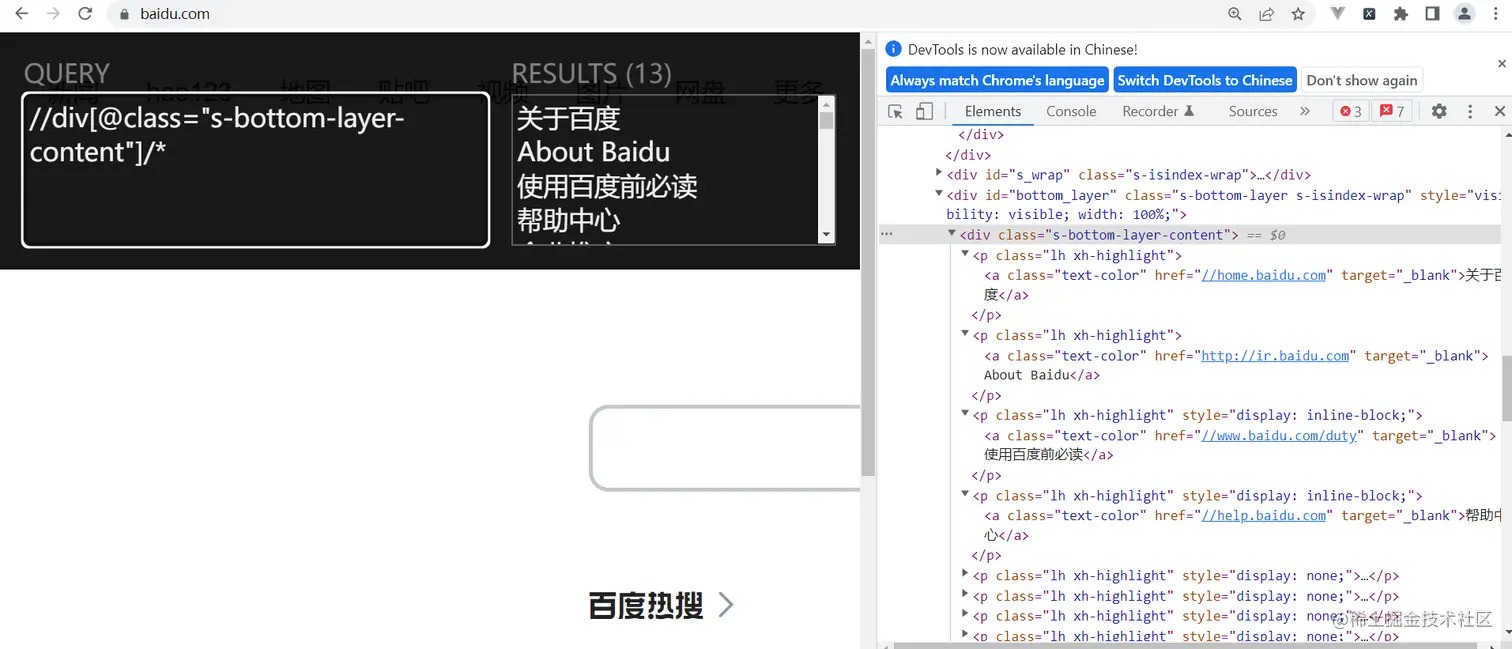This screenshot has height=649, width=1512.
Task: Click the scroll-up arrow in RESULTS box
Action: pos(827,104)
